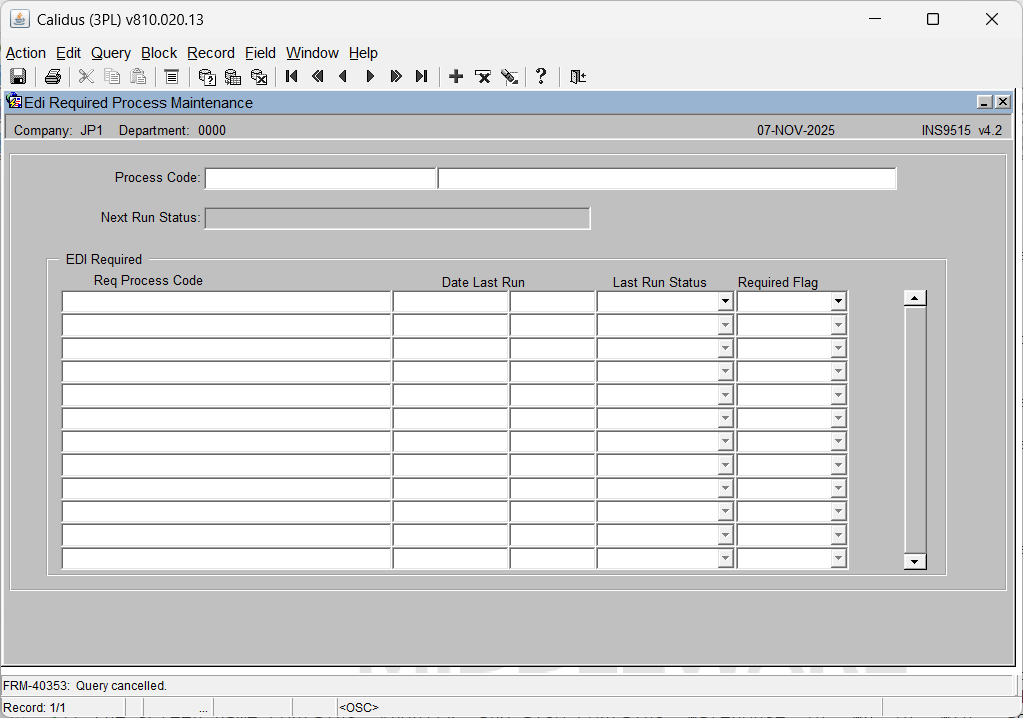Open the Record menu
This screenshot has height=718, width=1023.
[x=211, y=53]
